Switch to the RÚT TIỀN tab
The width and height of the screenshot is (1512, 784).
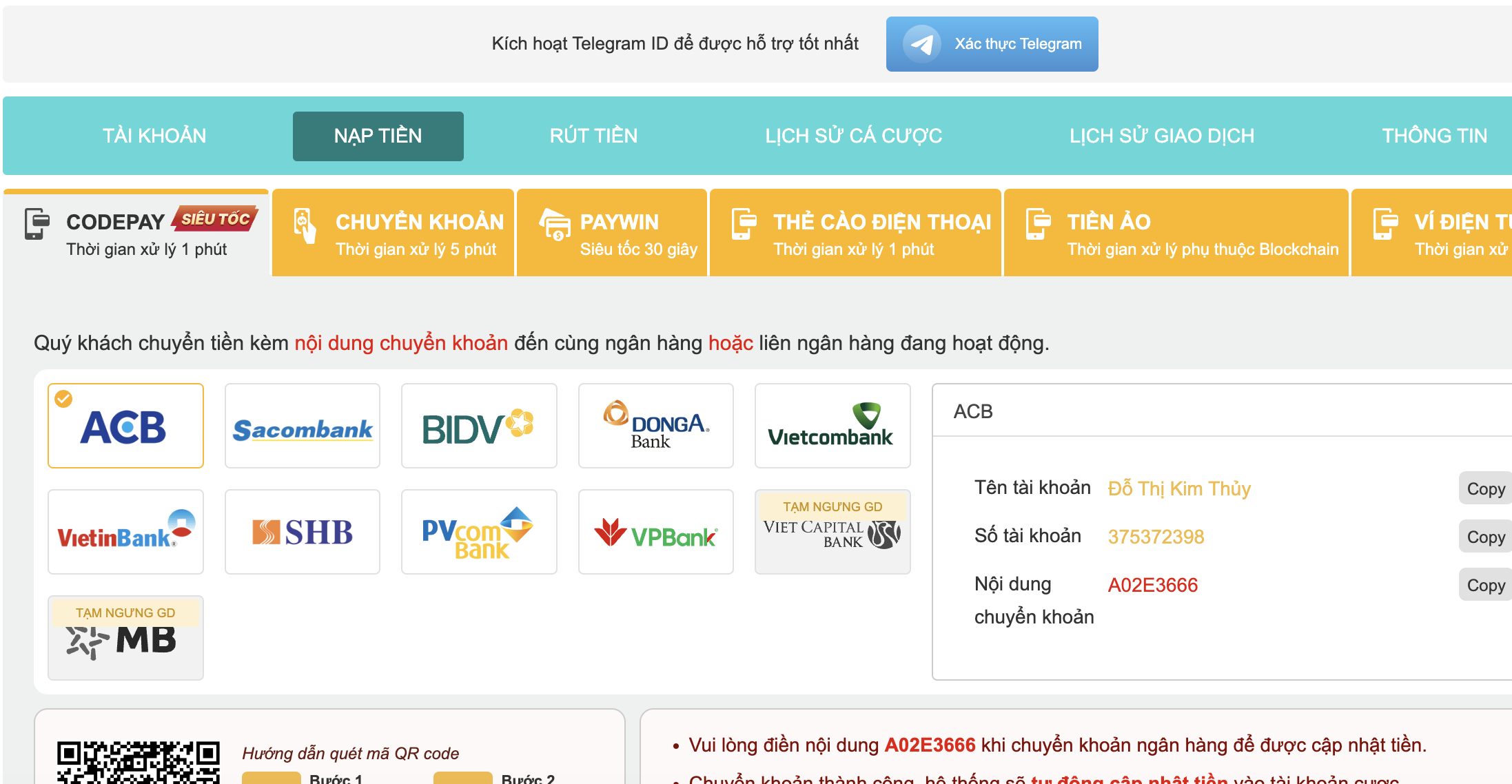tap(593, 136)
